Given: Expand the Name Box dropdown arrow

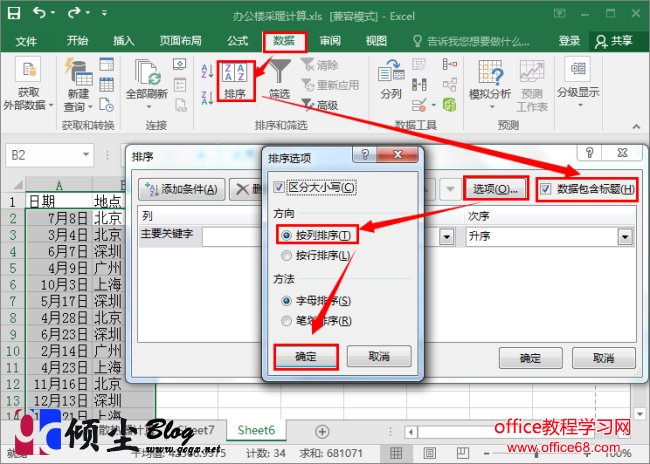Looking at the screenshot, I should 86,155.
